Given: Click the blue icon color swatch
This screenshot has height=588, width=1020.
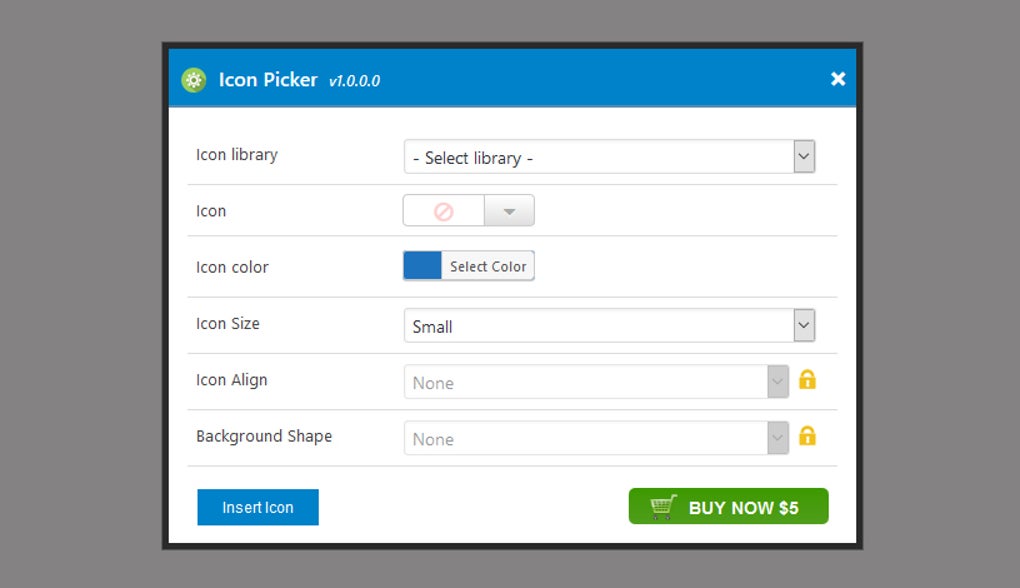Looking at the screenshot, I should [422, 266].
